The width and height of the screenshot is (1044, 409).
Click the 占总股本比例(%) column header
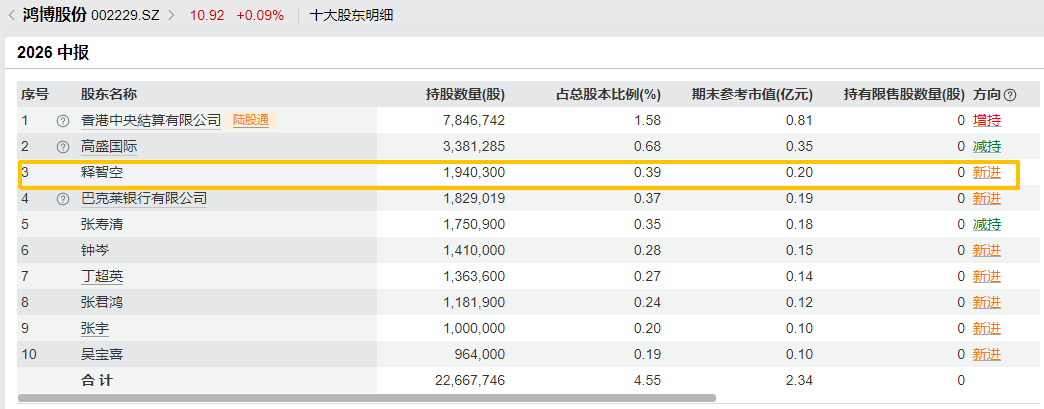pyautogui.click(x=609, y=95)
